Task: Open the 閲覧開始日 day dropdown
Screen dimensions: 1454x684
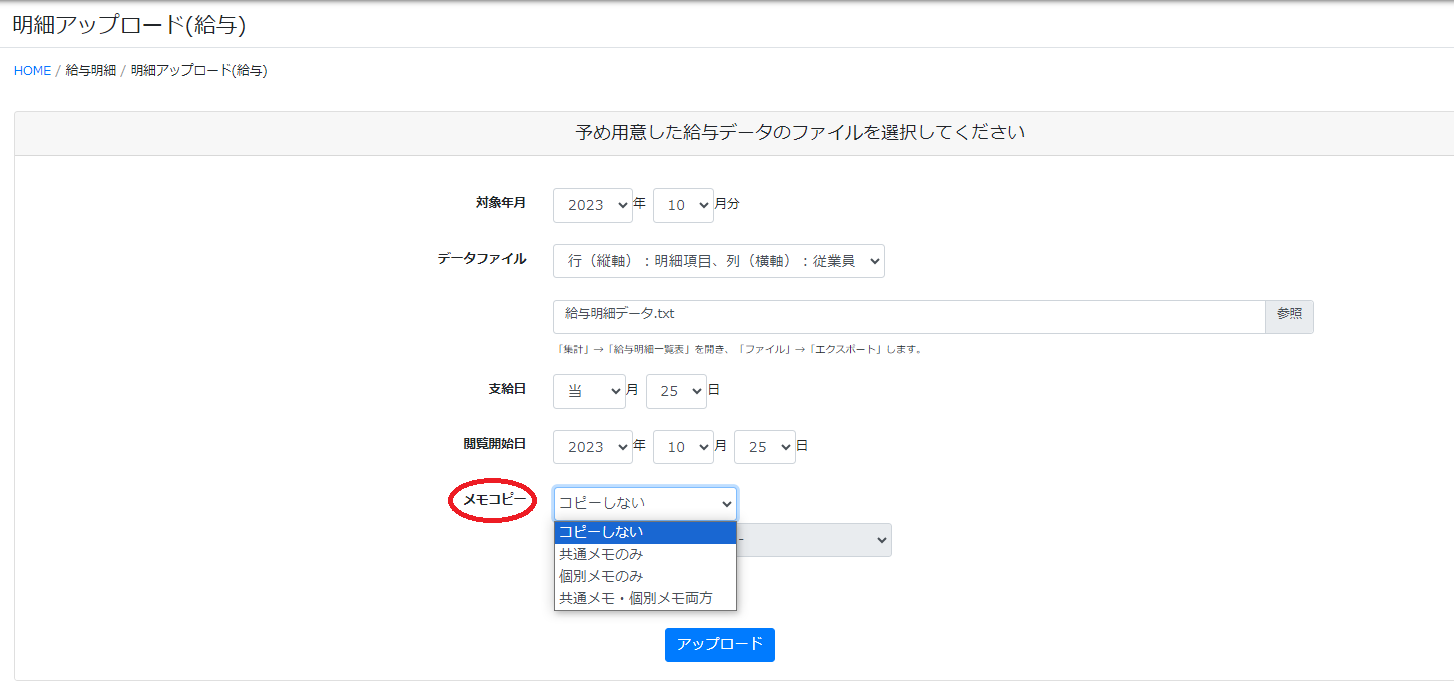Action: [x=764, y=447]
